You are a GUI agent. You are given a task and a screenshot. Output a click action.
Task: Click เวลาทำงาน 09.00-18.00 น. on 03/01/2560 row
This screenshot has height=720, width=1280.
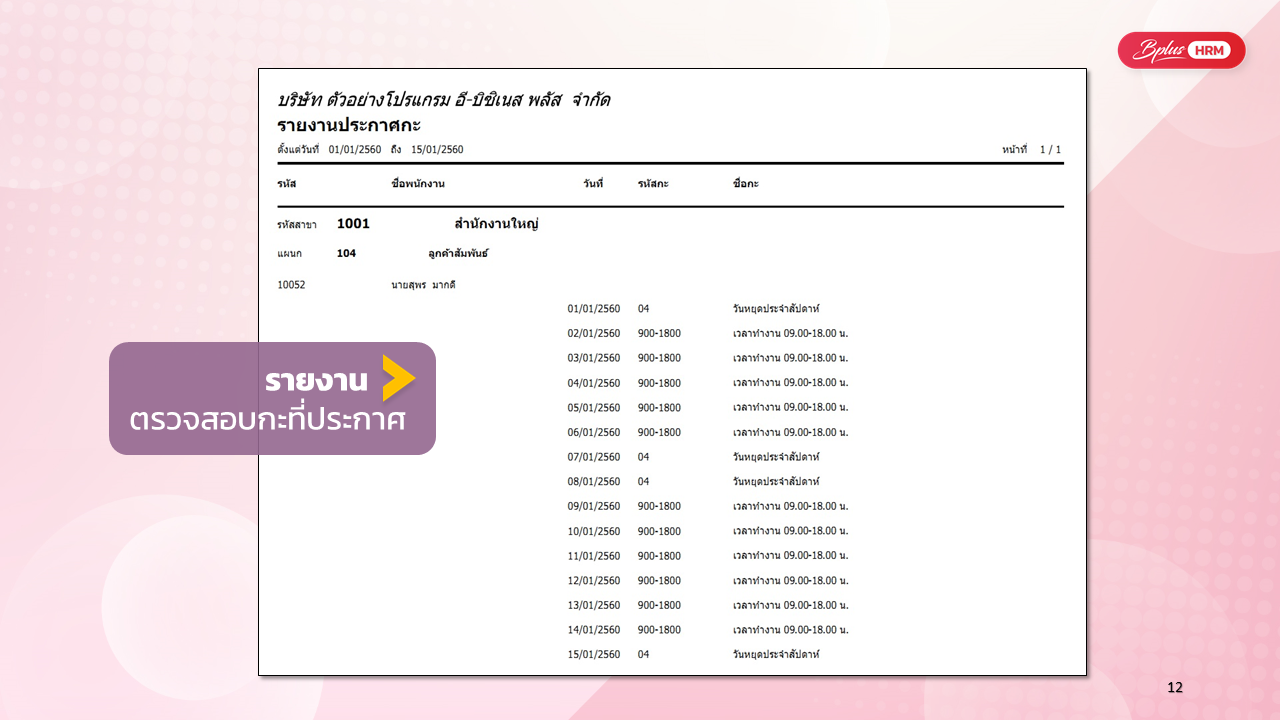pos(790,358)
